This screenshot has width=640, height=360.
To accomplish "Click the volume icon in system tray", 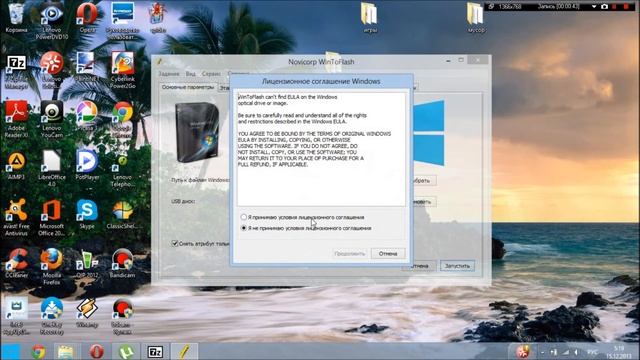I will [x=576, y=352].
